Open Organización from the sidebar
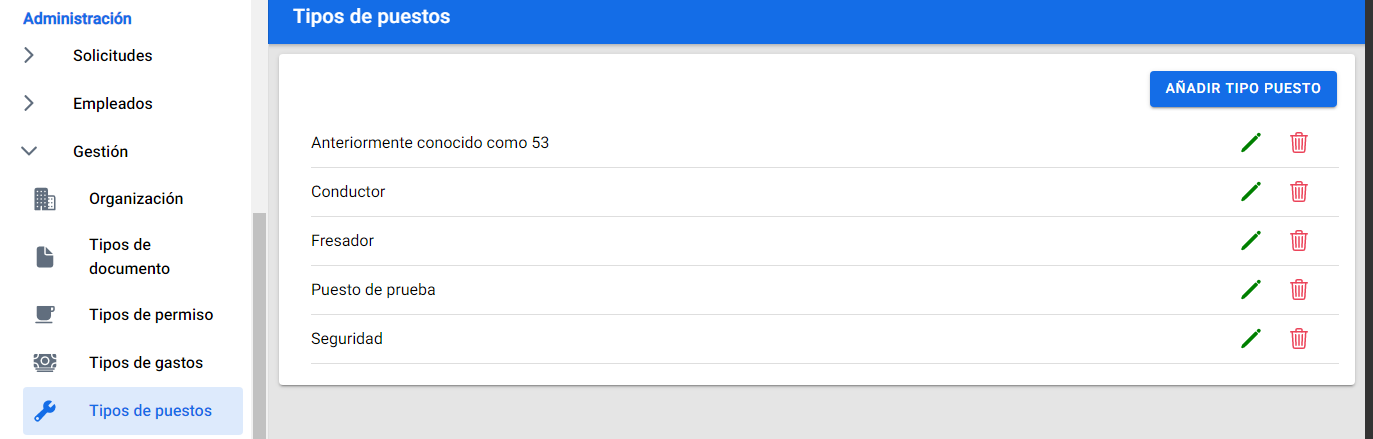This screenshot has width=1373, height=439. click(136, 199)
